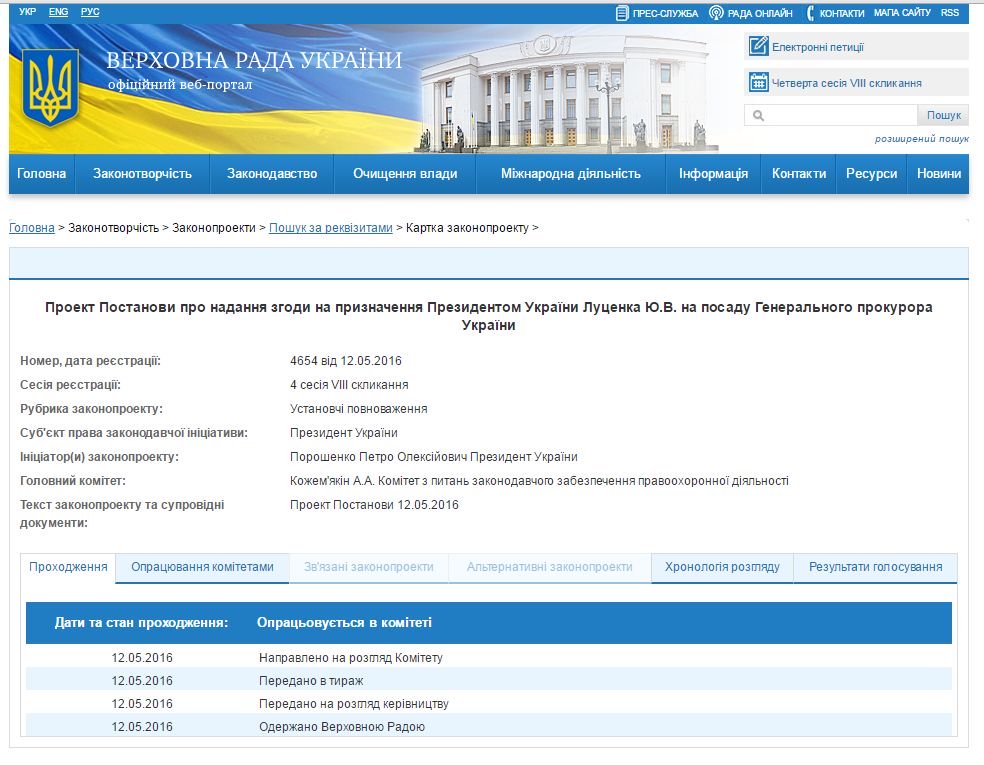Open the Головна main menu item

[41, 174]
